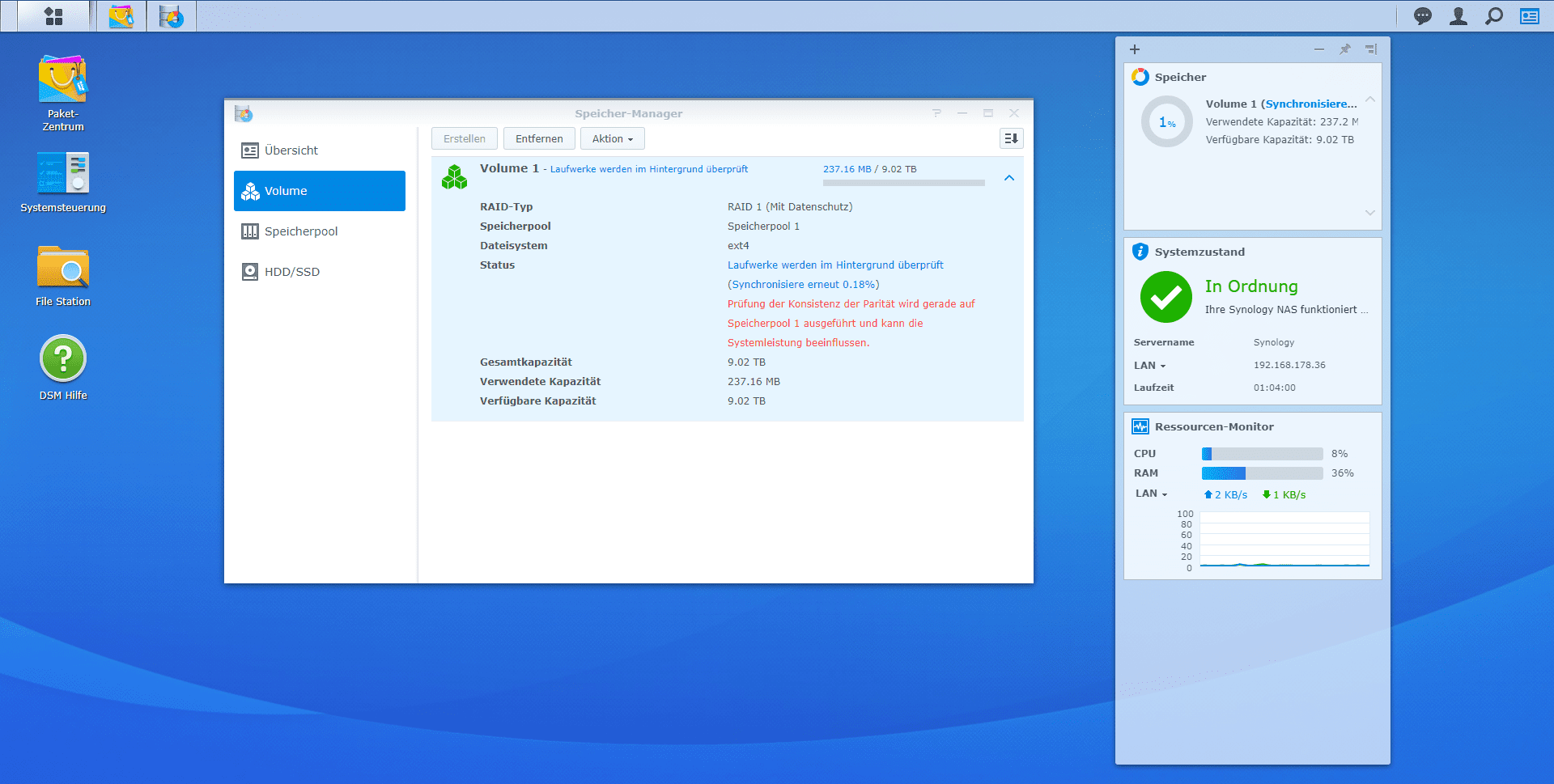This screenshot has height=784, width=1554.
Task: Click the sort order icon in toolbar
Action: [1012, 138]
